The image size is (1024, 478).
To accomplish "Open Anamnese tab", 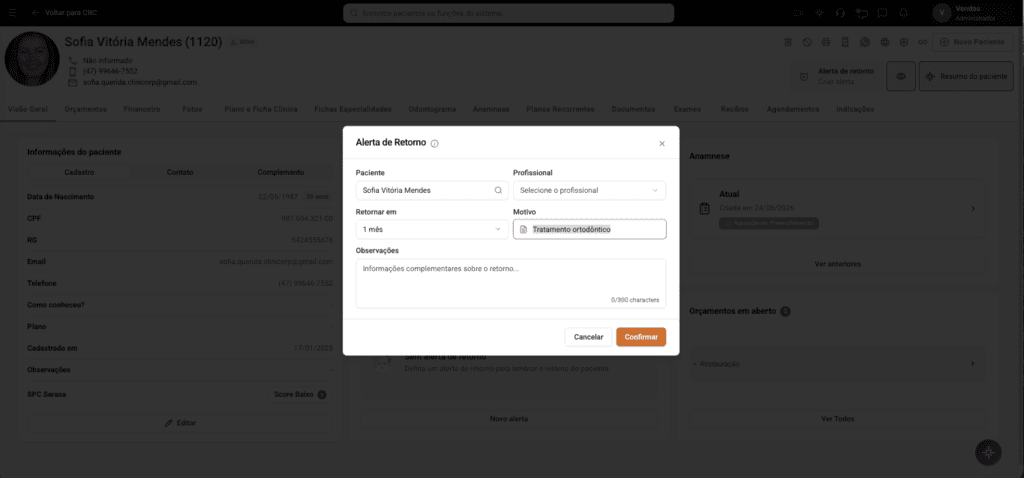I will click(x=491, y=109).
